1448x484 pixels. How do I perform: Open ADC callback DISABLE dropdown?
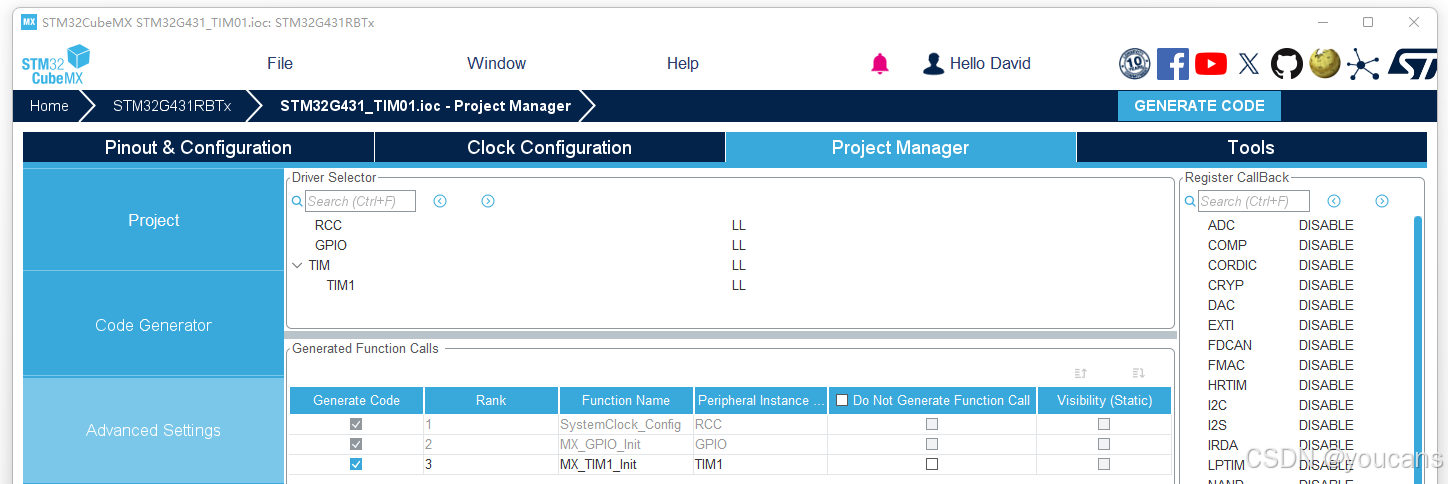pos(1326,225)
